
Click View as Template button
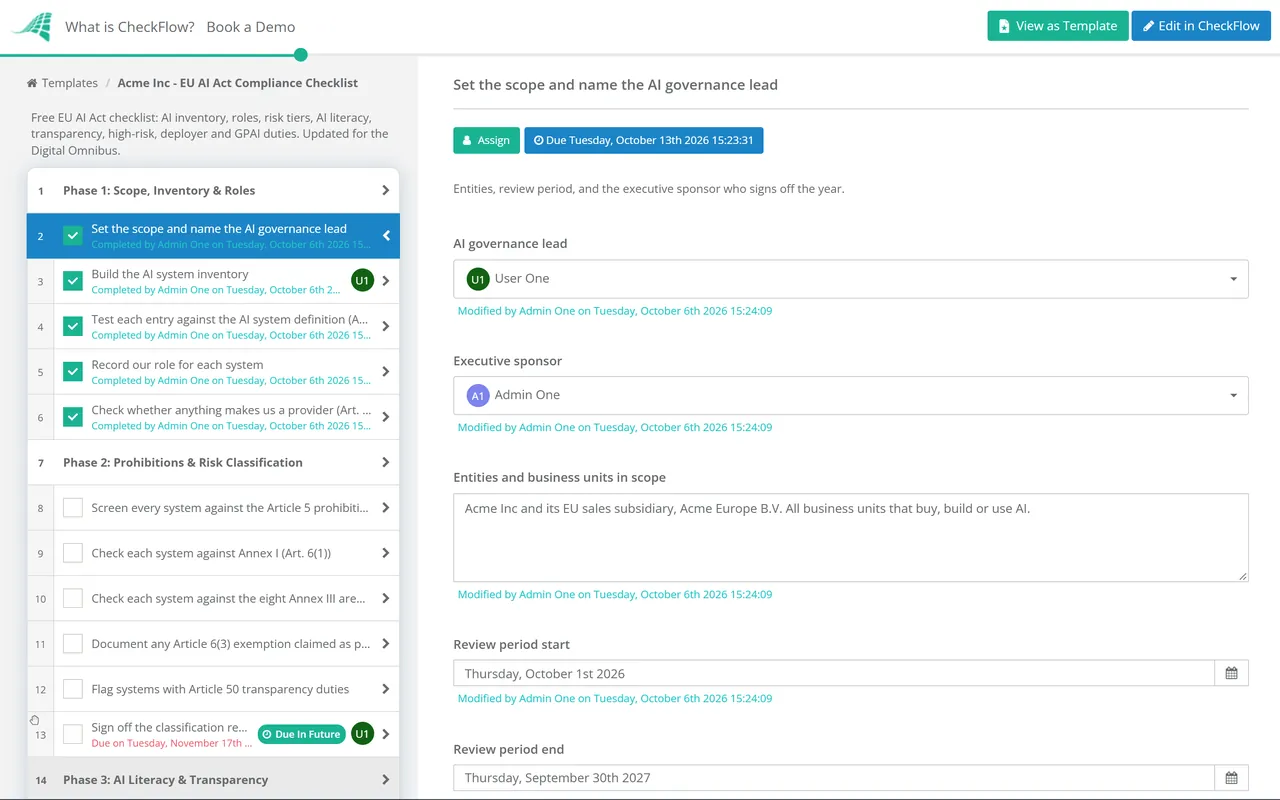coord(1058,26)
